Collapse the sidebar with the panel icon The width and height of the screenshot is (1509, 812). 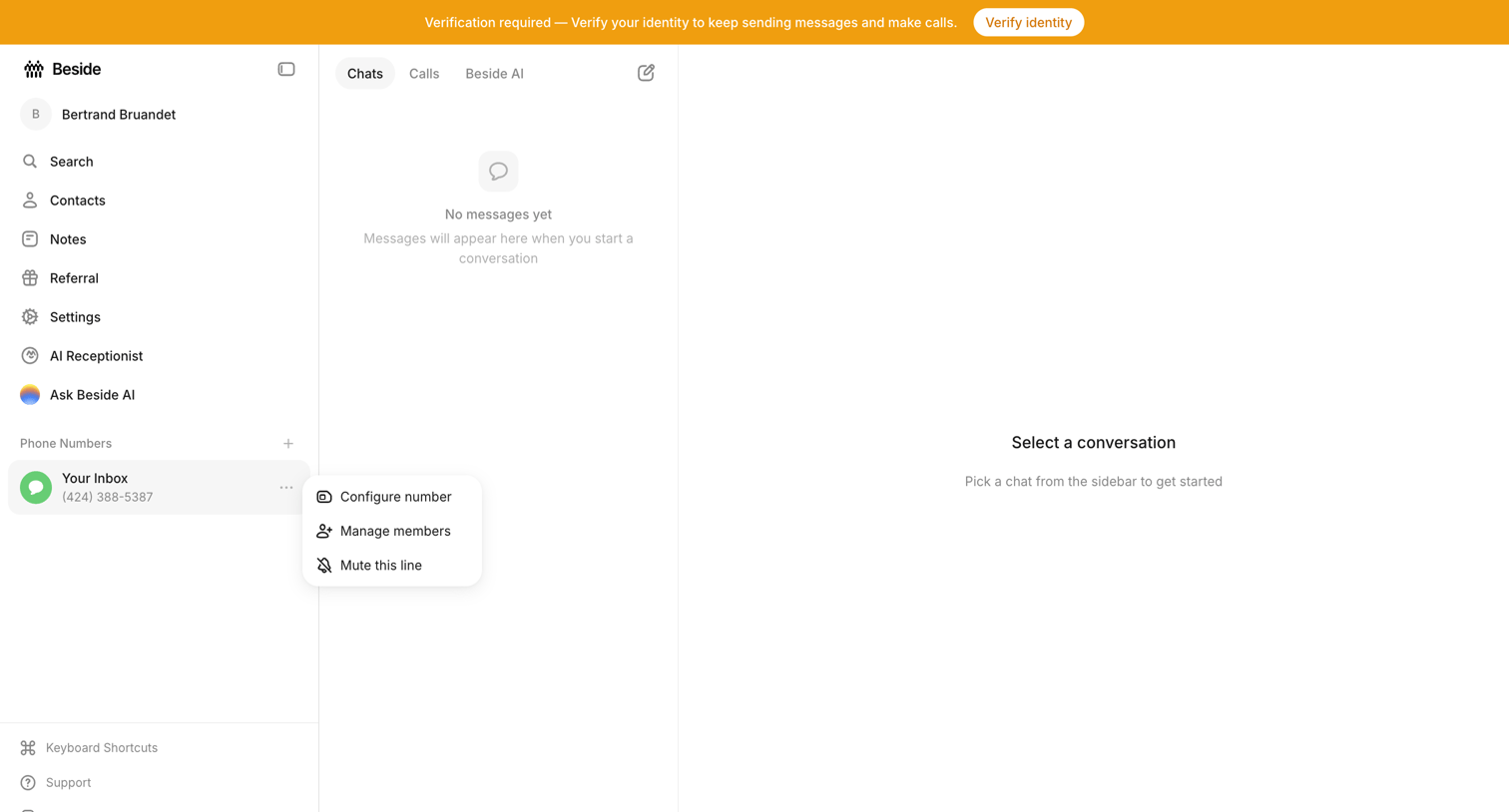coord(286,69)
